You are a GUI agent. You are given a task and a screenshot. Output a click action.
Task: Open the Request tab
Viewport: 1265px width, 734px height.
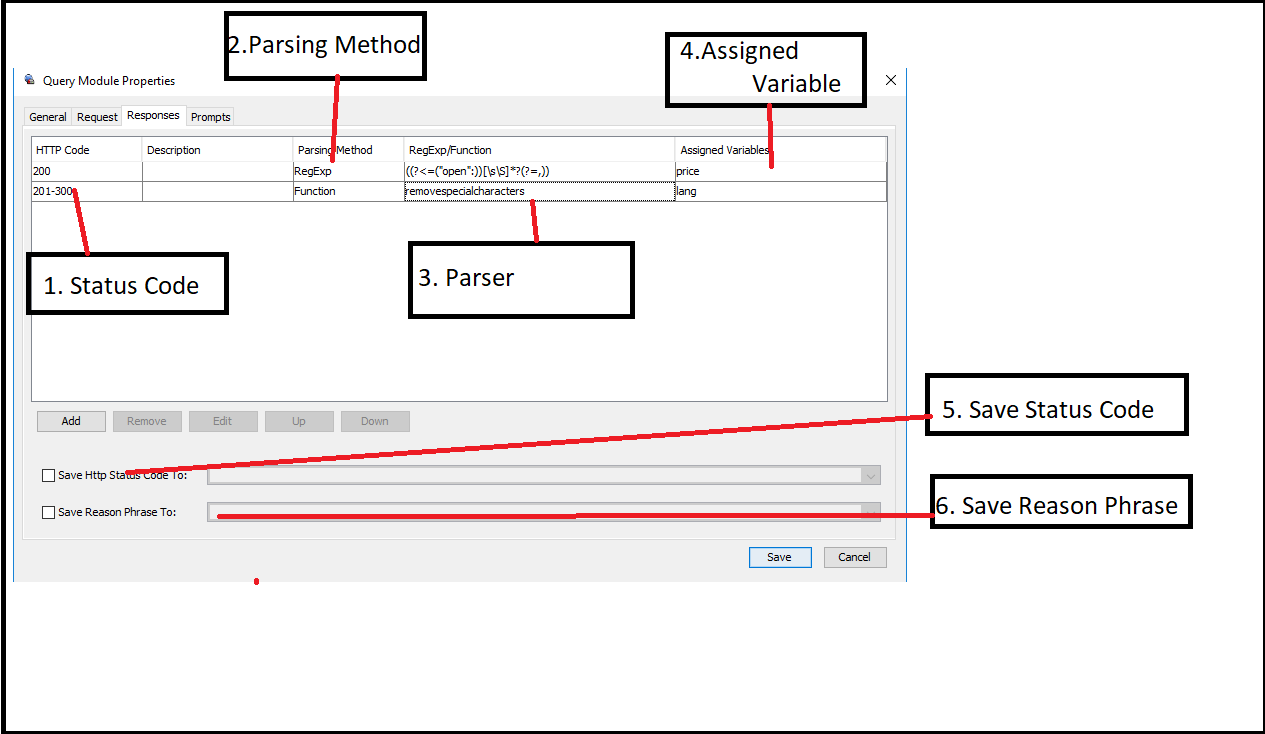97,117
